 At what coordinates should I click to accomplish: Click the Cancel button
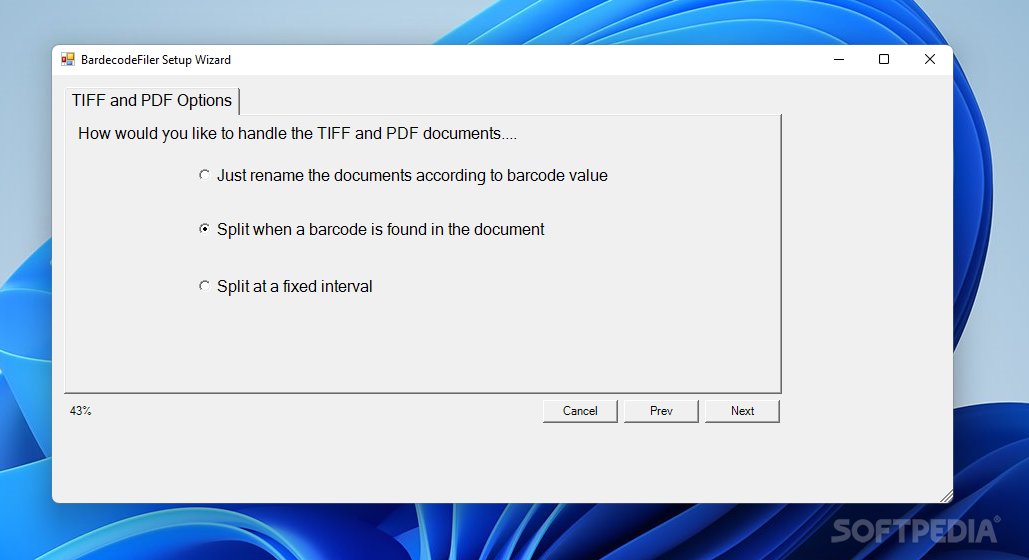[580, 411]
